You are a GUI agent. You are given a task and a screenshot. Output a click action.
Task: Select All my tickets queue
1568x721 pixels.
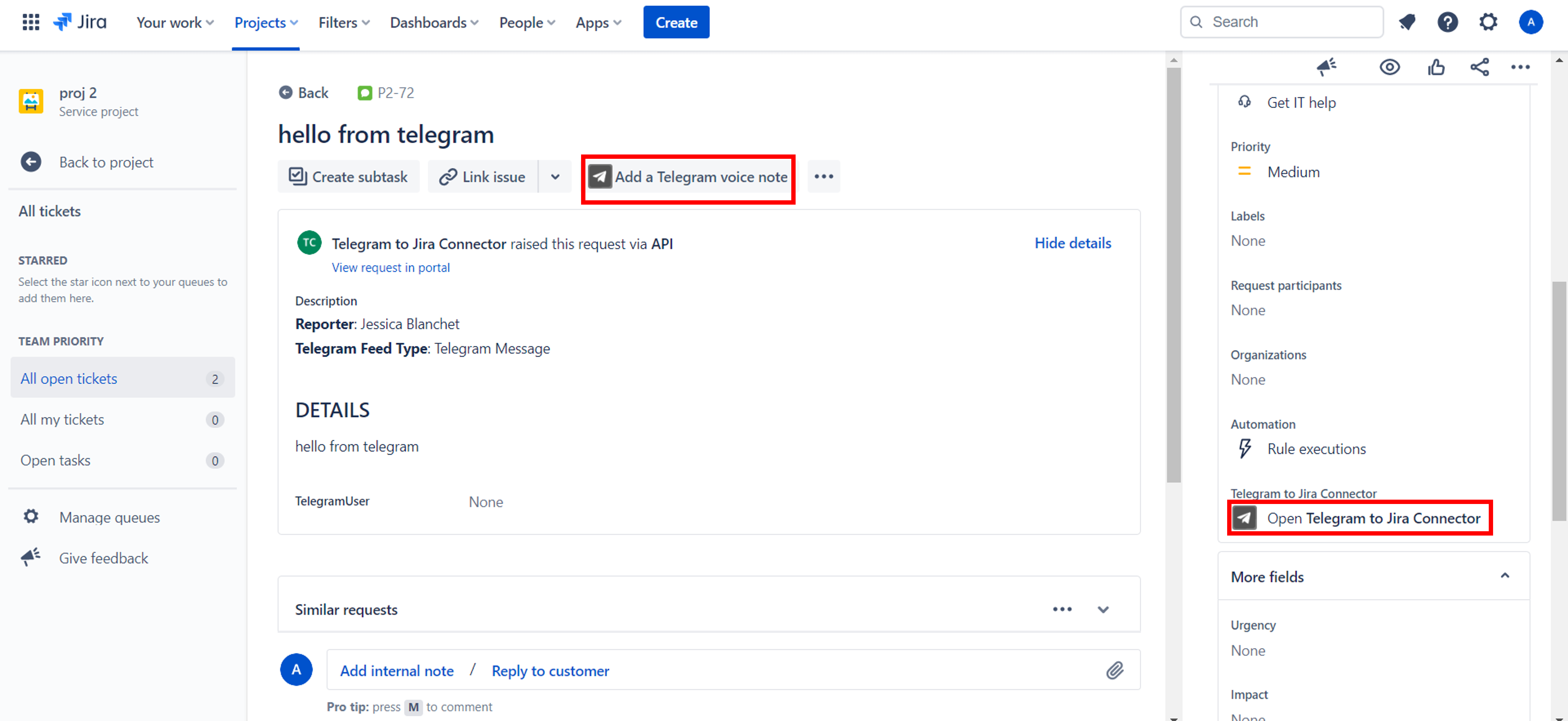point(62,419)
